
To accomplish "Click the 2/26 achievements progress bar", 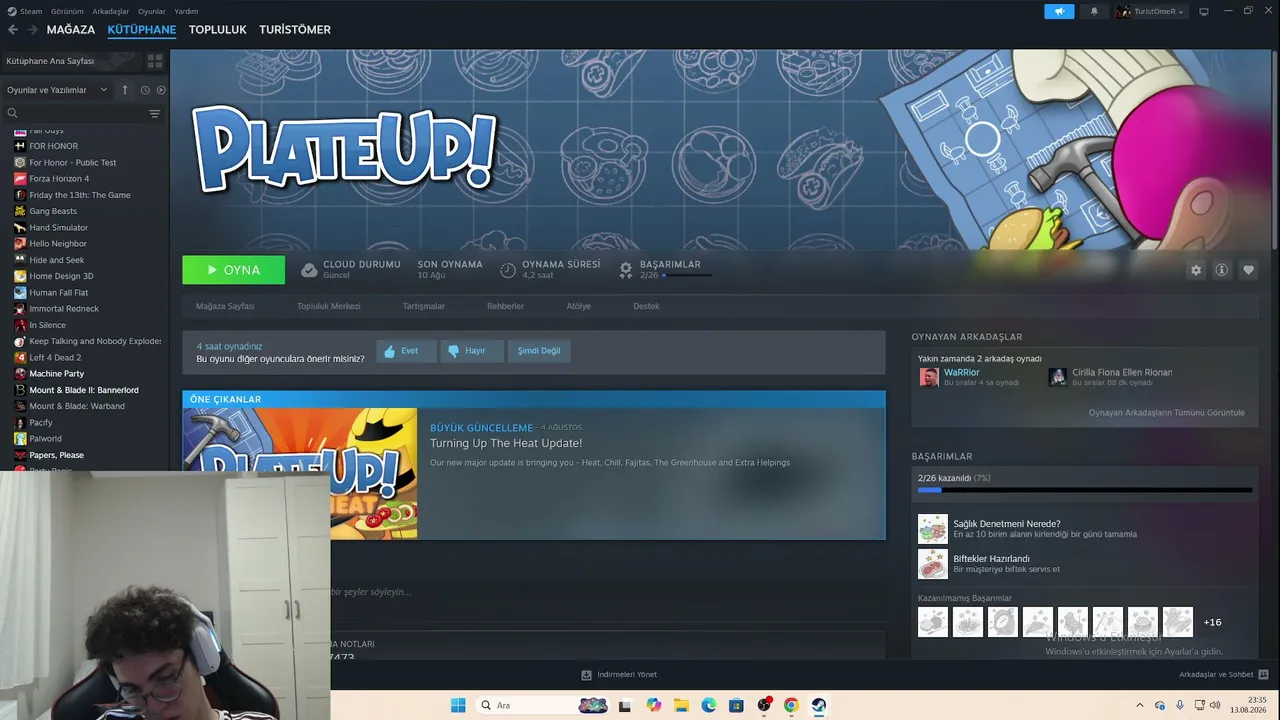I will tap(1085, 490).
